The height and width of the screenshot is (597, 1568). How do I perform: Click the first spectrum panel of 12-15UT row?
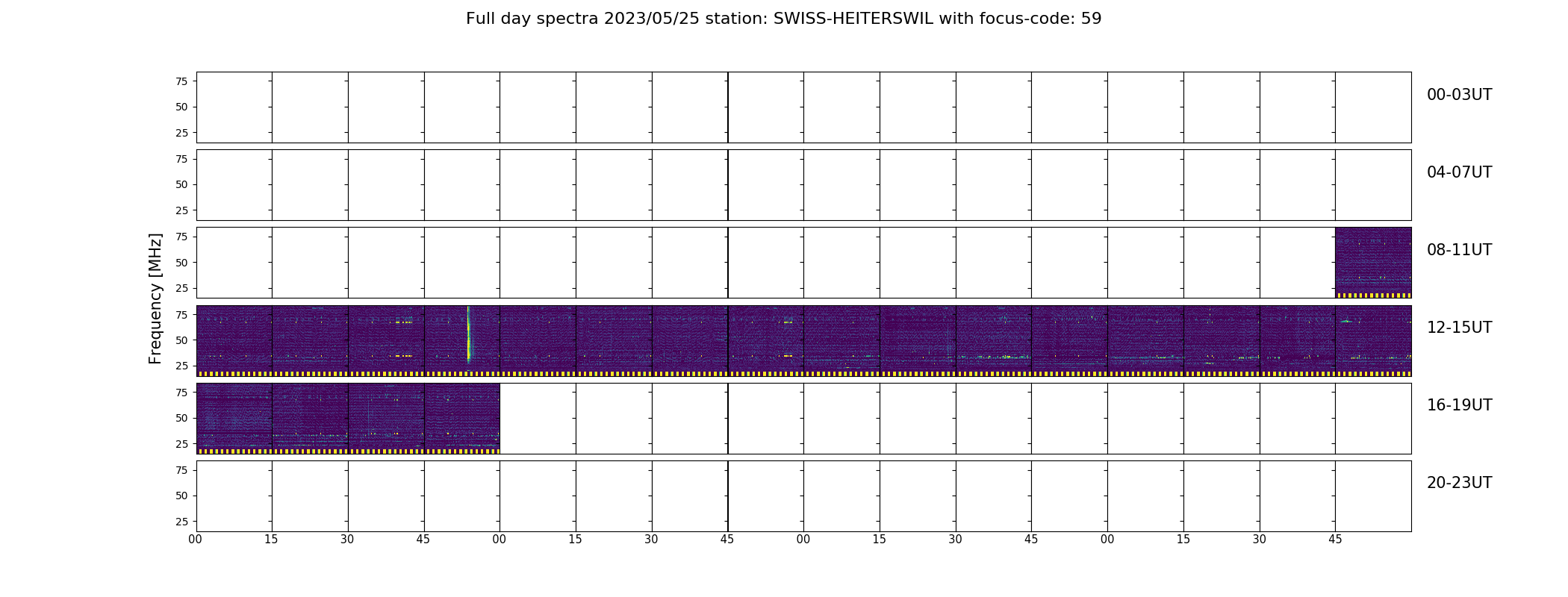point(234,341)
